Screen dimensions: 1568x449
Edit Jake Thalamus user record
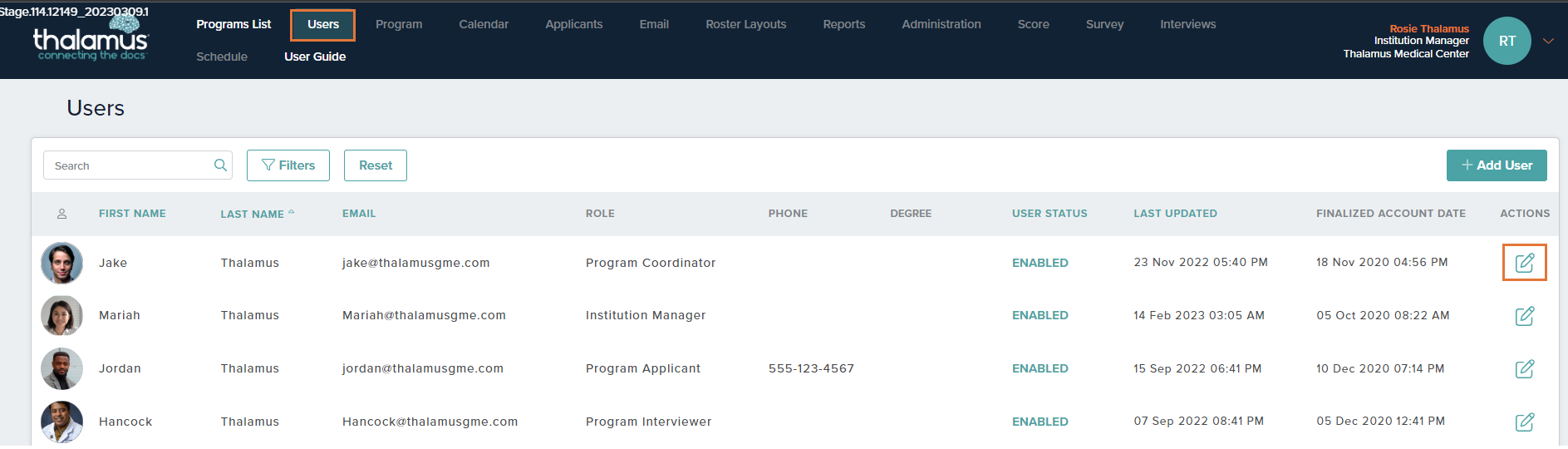(x=1524, y=263)
